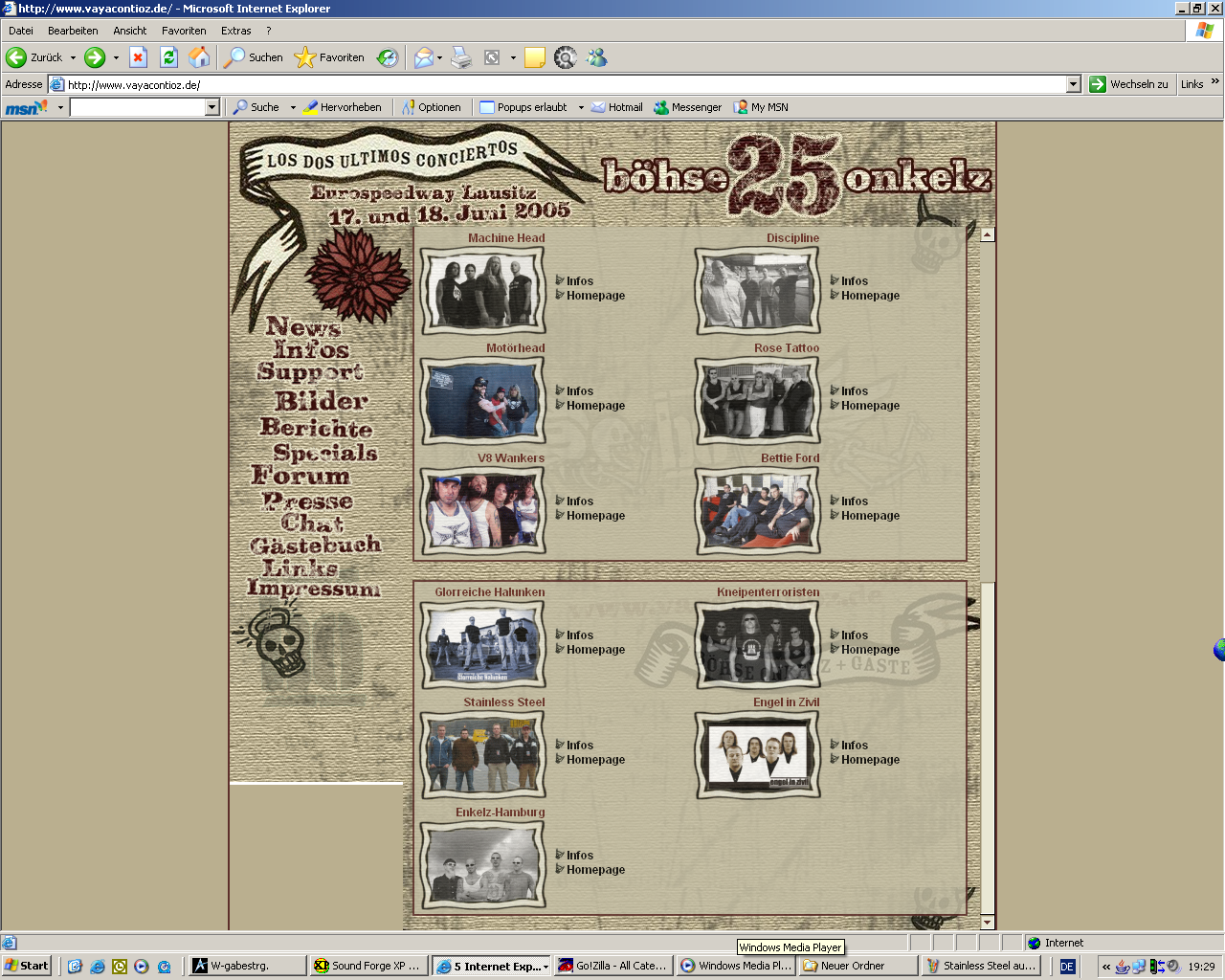This screenshot has width=1225, height=980.
Task: Toggle Popups erlaubt popup blocker
Action: (x=523, y=107)
